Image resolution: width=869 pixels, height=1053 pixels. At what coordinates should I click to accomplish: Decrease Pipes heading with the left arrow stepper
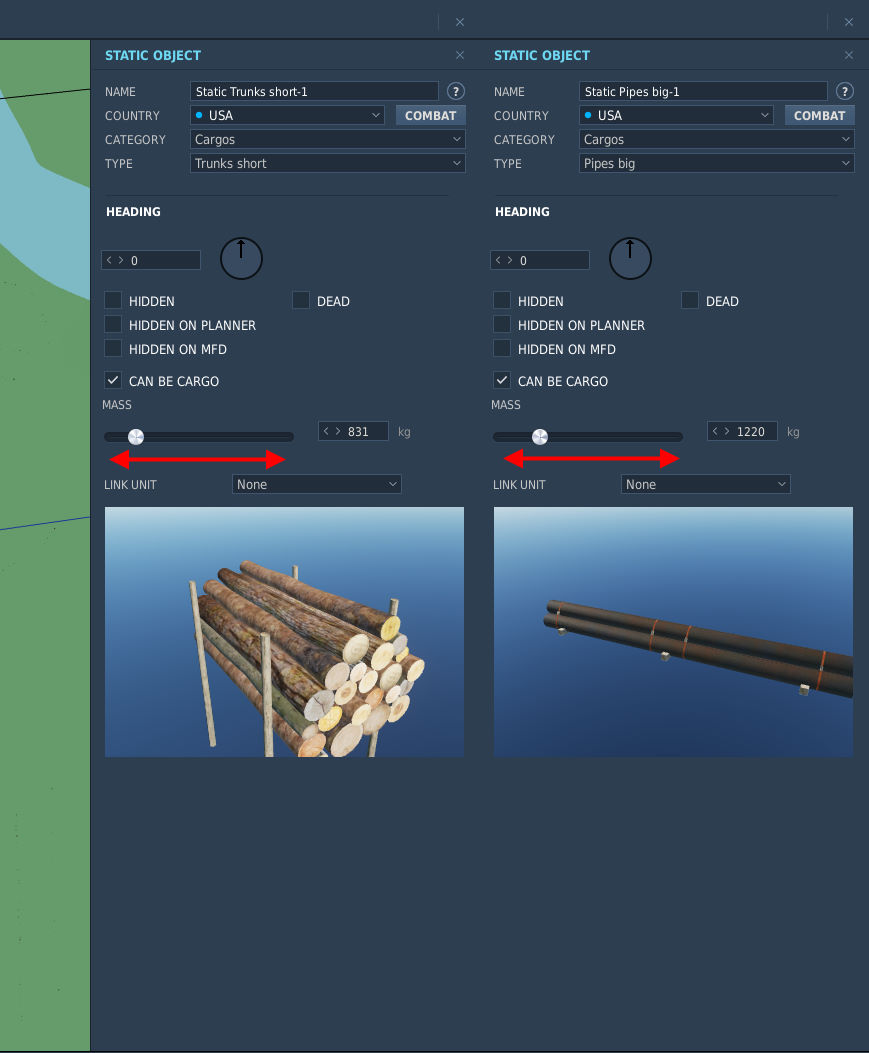(497, 260)
